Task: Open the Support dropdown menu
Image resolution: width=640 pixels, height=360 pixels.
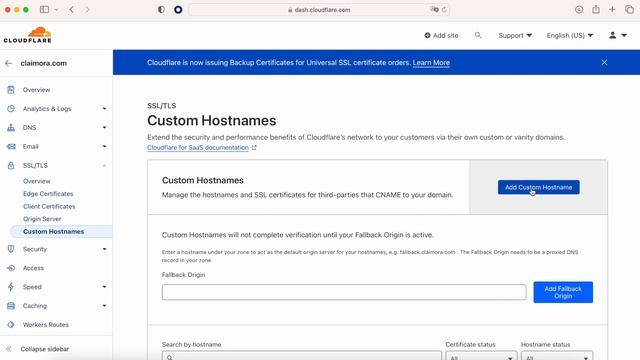Action: click(x=515, y=36)
